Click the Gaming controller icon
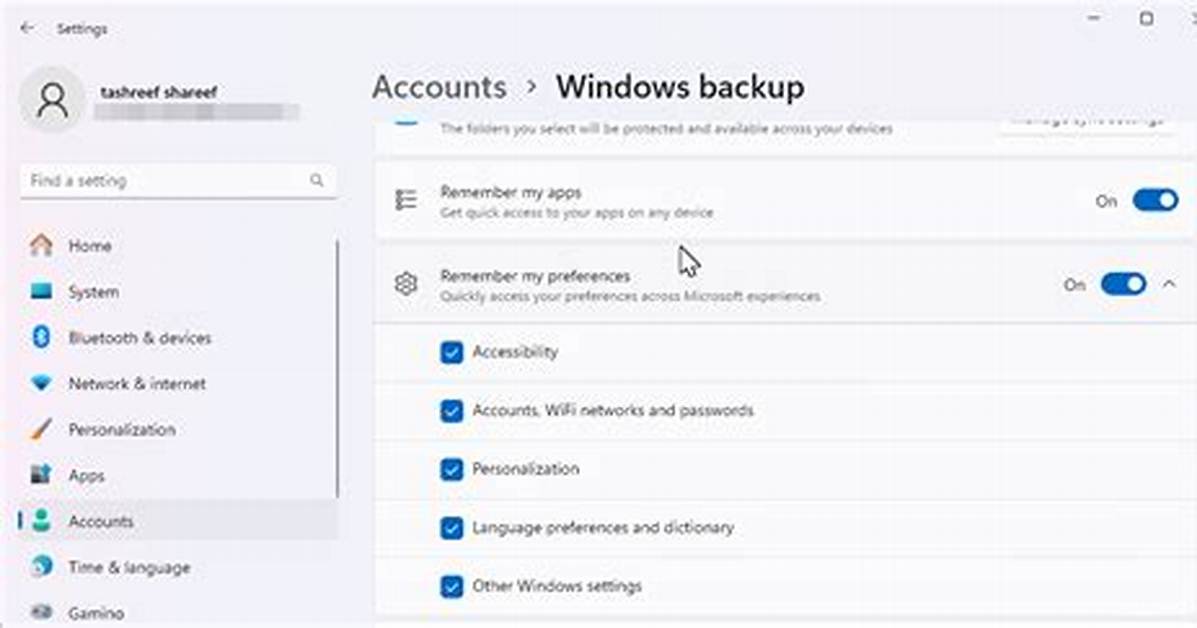The height and width of the screenshot is (628, 1197). click(41, 612)
